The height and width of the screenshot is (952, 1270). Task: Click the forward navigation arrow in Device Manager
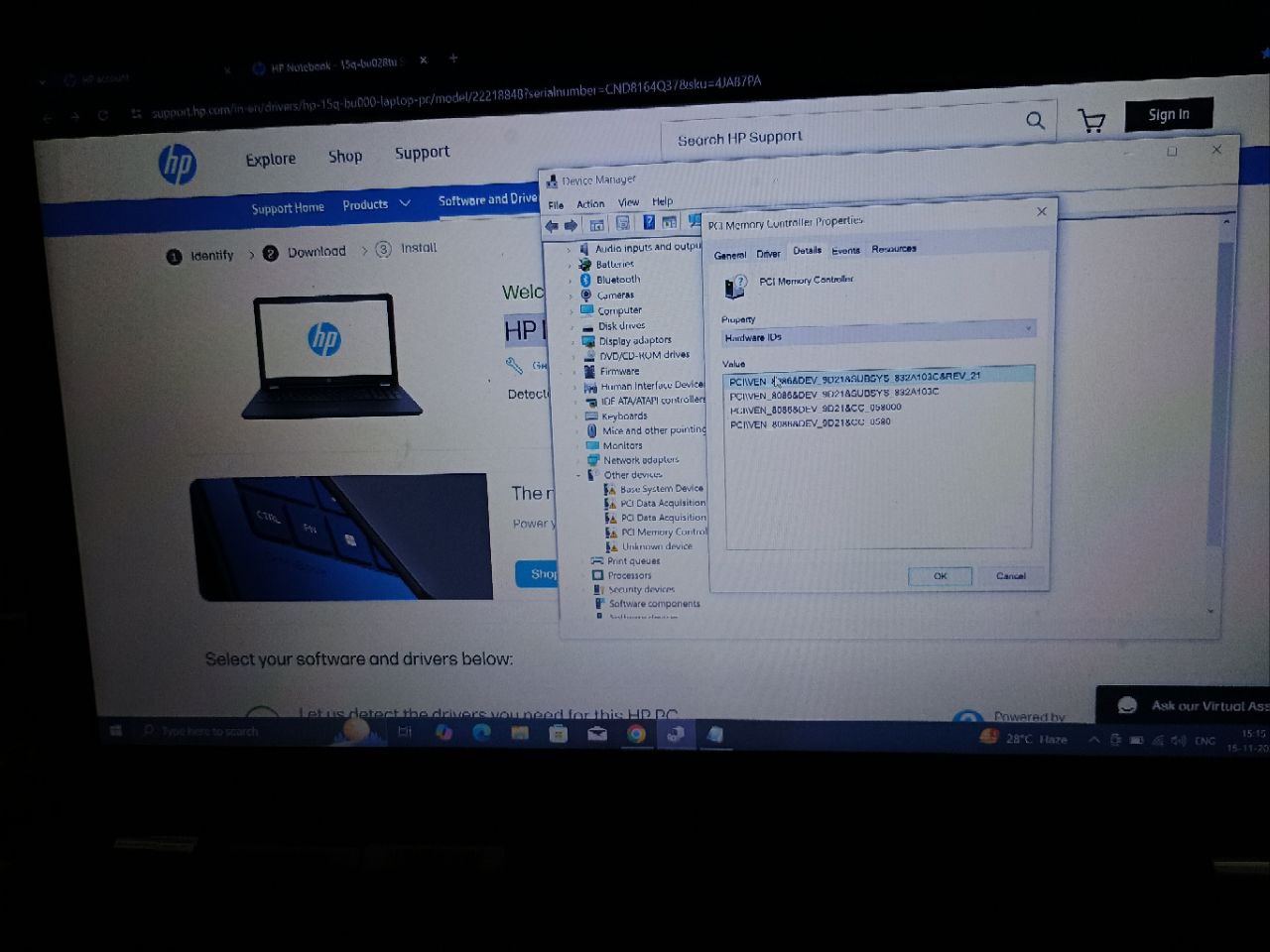click(x=571, y=224)
